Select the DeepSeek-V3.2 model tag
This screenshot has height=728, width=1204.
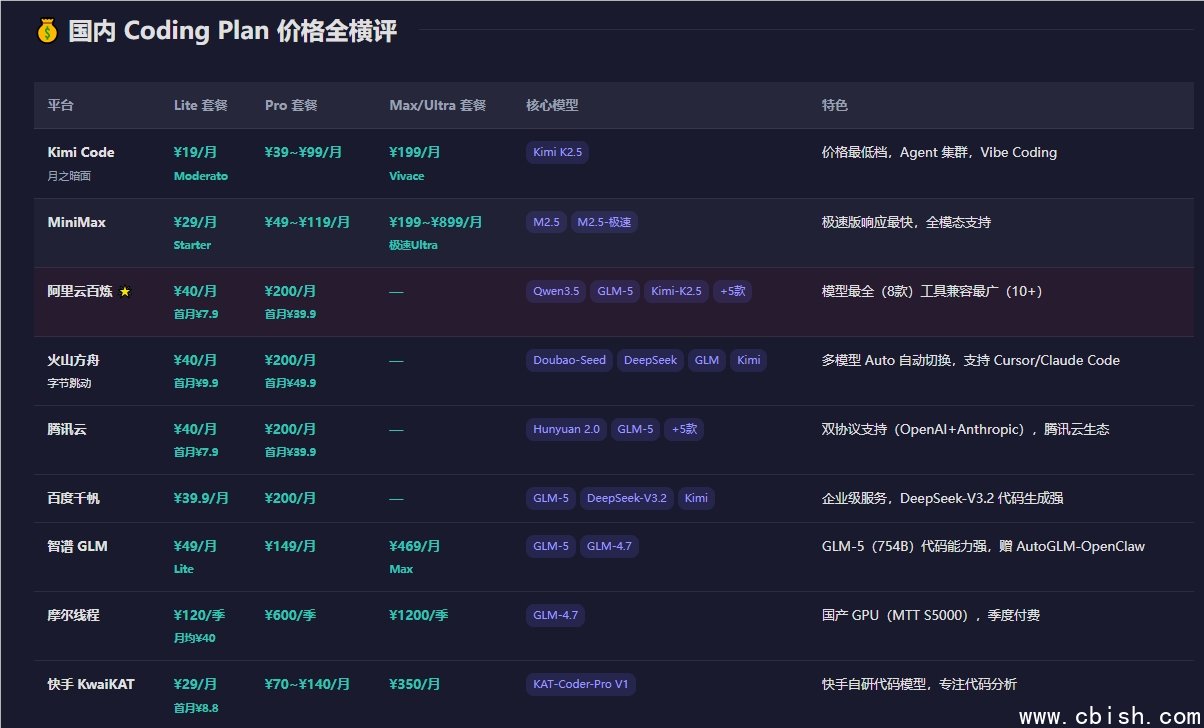pyautogui.click(x=626, y=498)
